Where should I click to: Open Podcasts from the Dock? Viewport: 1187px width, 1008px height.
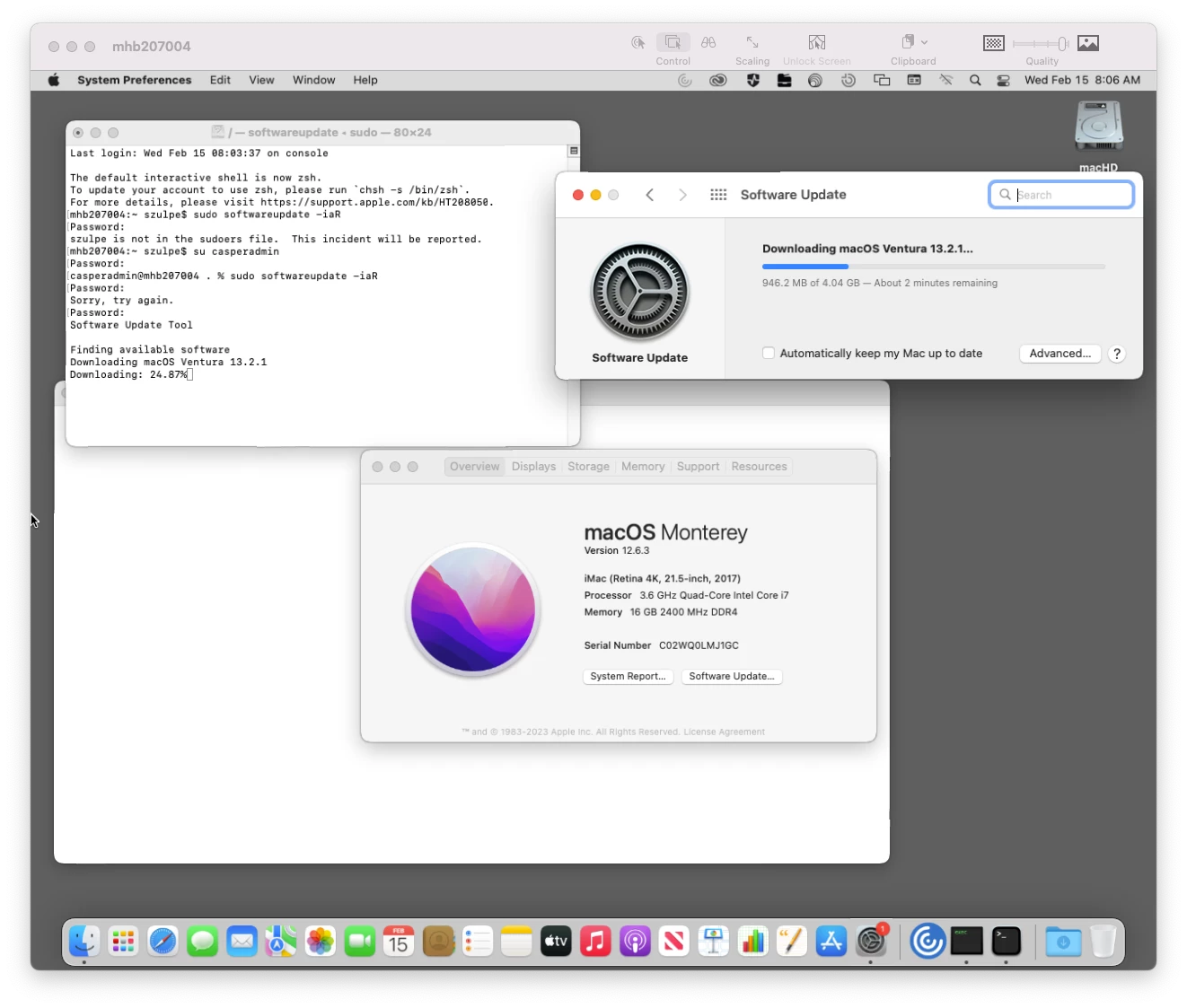(x=635, y=941)
